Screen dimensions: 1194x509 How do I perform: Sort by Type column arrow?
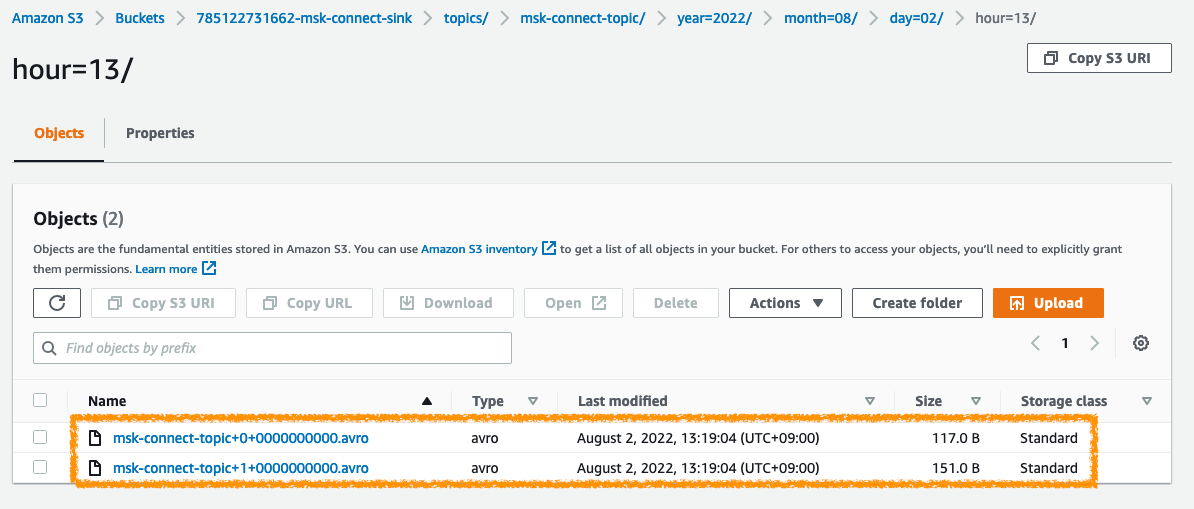point(533,401)
